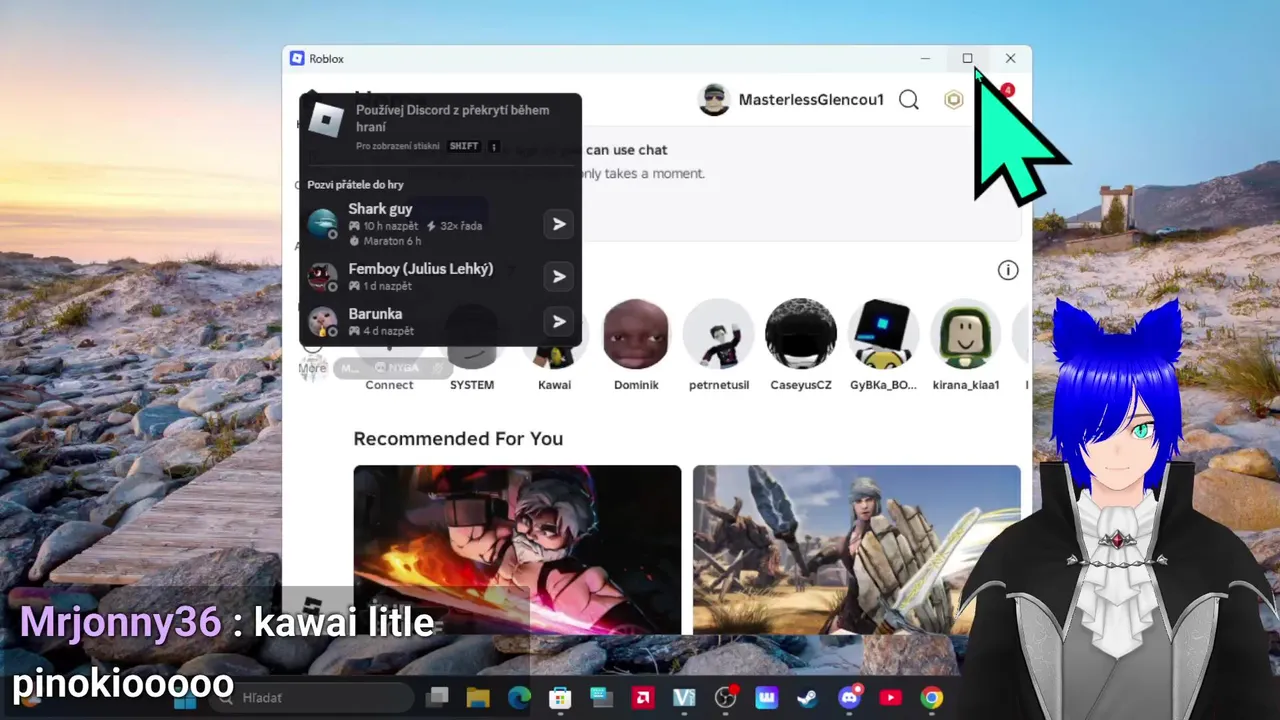Open the desert warrior game thumbnail
Screen dimensions: 1280x720
[x=857, y=550]
